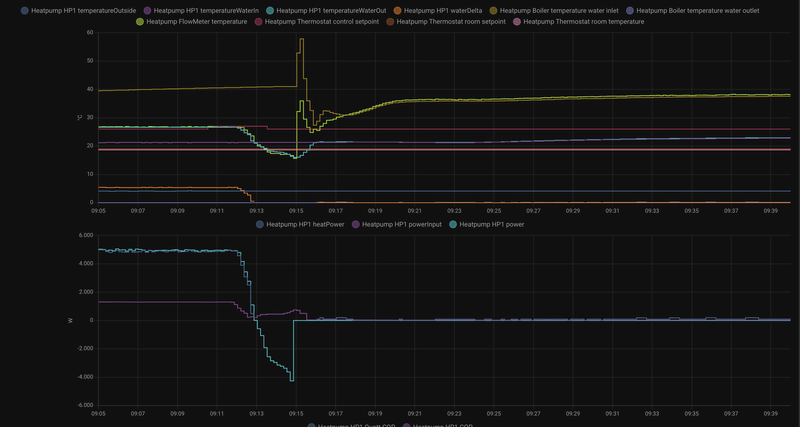This screenshot has width=800, height=427.
Task: Click the 6.000 value on power axis
Action: coord(87,235)
